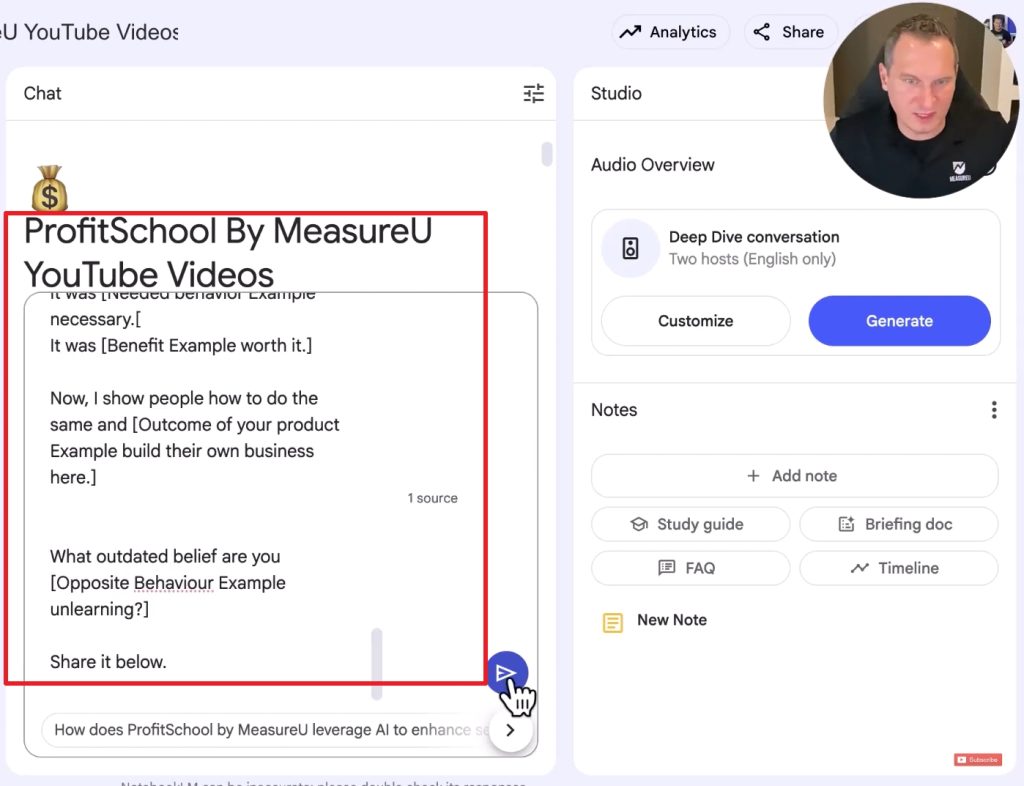Click the Chat panel heading
1024x786 pixels.
click(42, 93)
